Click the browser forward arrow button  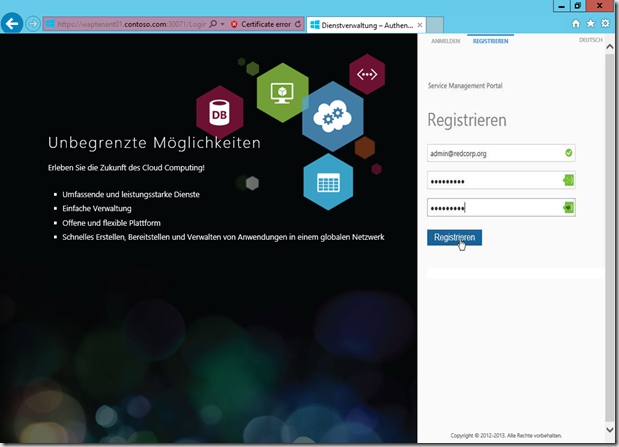pos(33,24)
